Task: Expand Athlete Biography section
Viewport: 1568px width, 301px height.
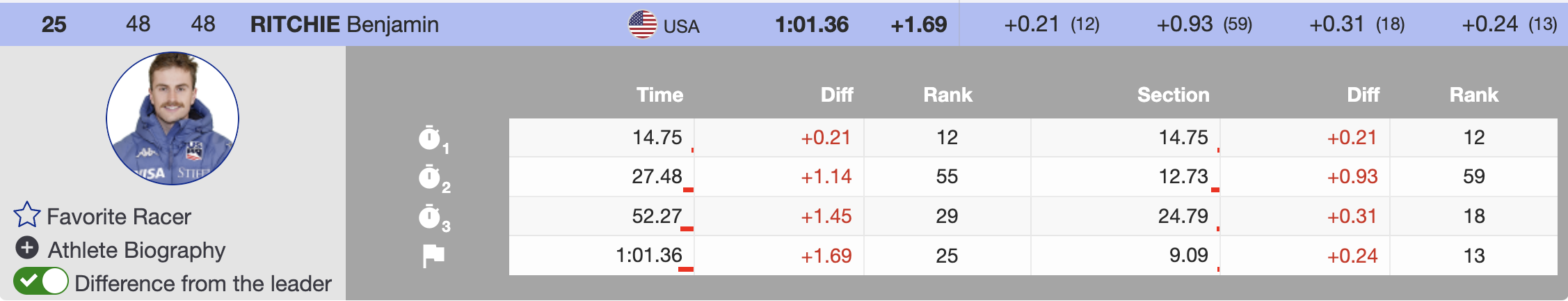Action: pyautogui.click(x=136, y=250)
